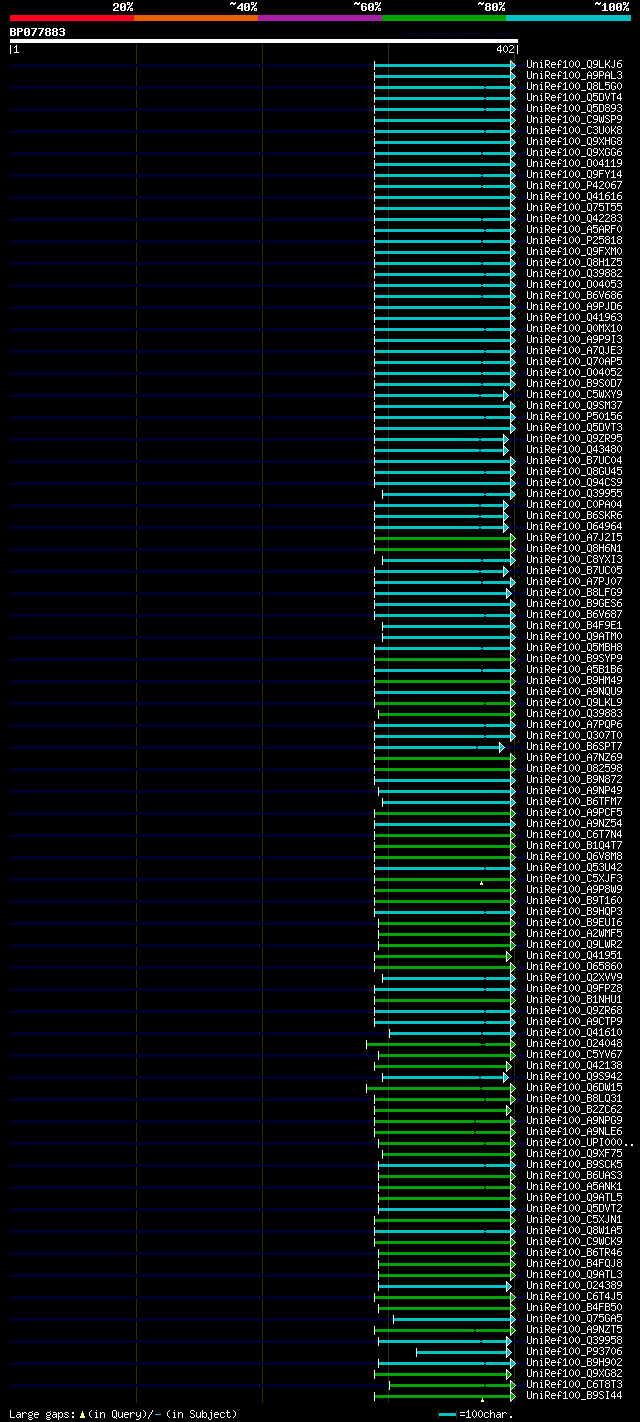Open hit UniRef100_A9PAL3
Viewport: 640px width, 1422px height.
coord(574,75)
